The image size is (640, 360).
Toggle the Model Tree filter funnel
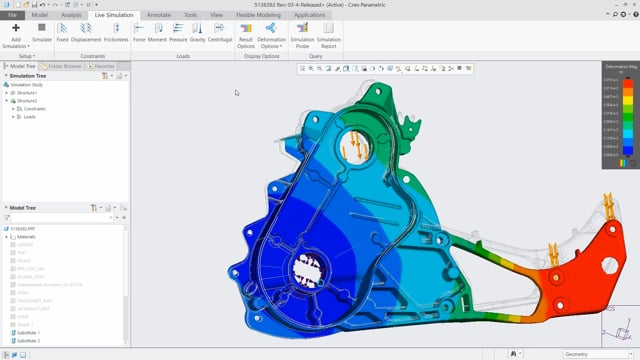(7, 218)
